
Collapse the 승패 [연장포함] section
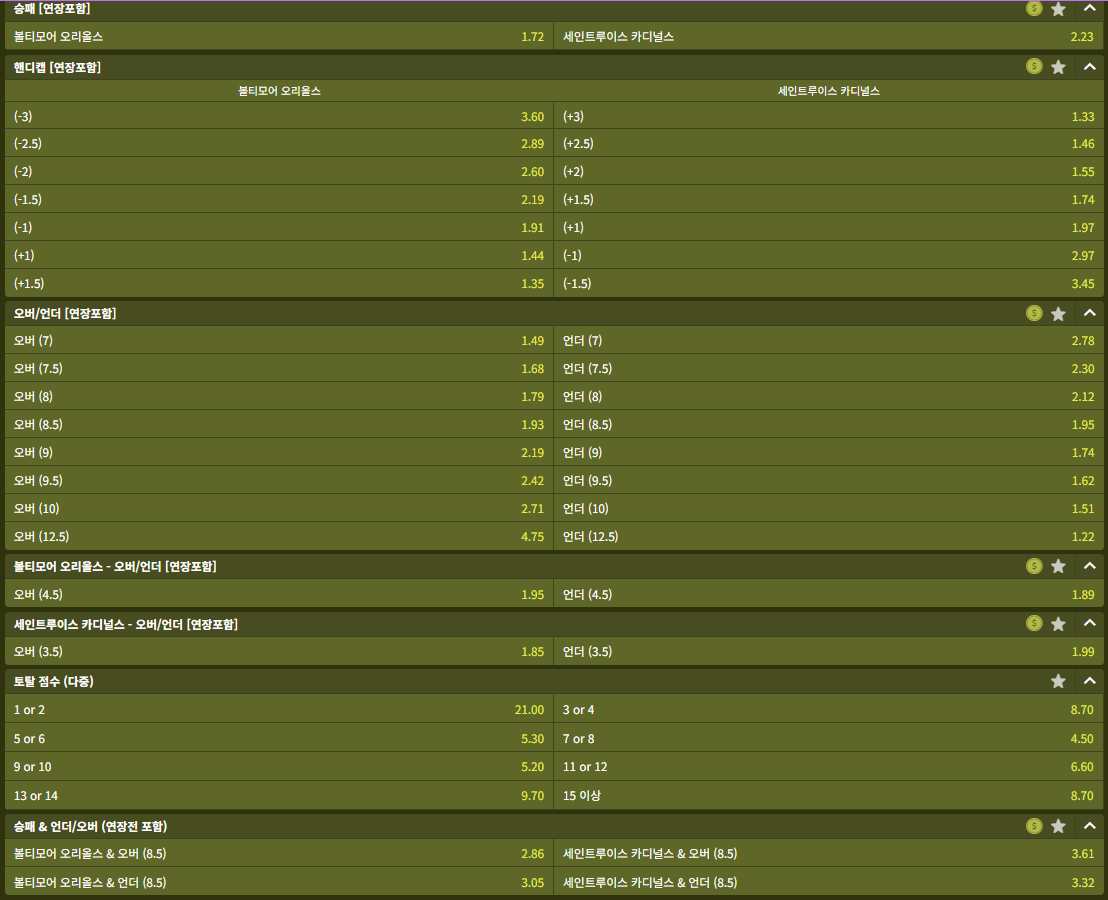pos(1090,9)
